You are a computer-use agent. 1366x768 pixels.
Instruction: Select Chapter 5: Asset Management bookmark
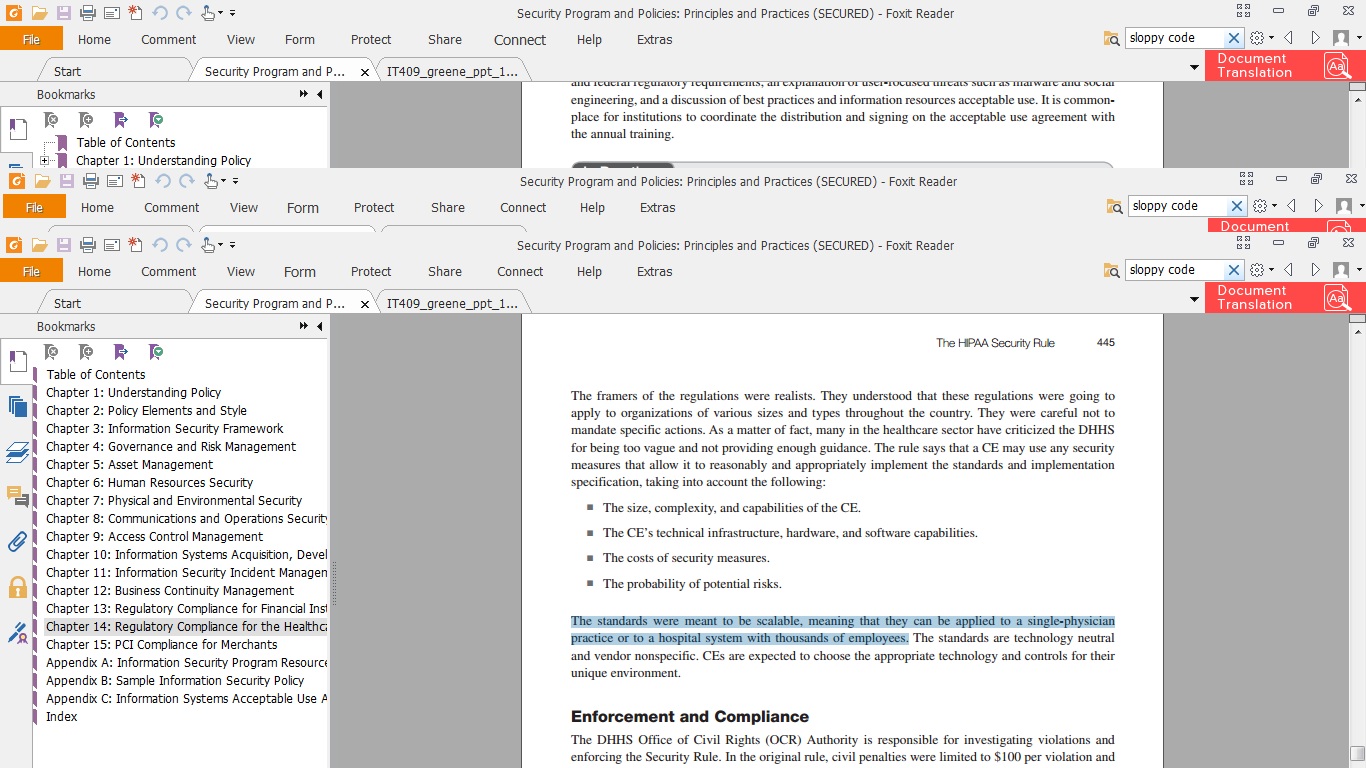(x=129, y=465)
